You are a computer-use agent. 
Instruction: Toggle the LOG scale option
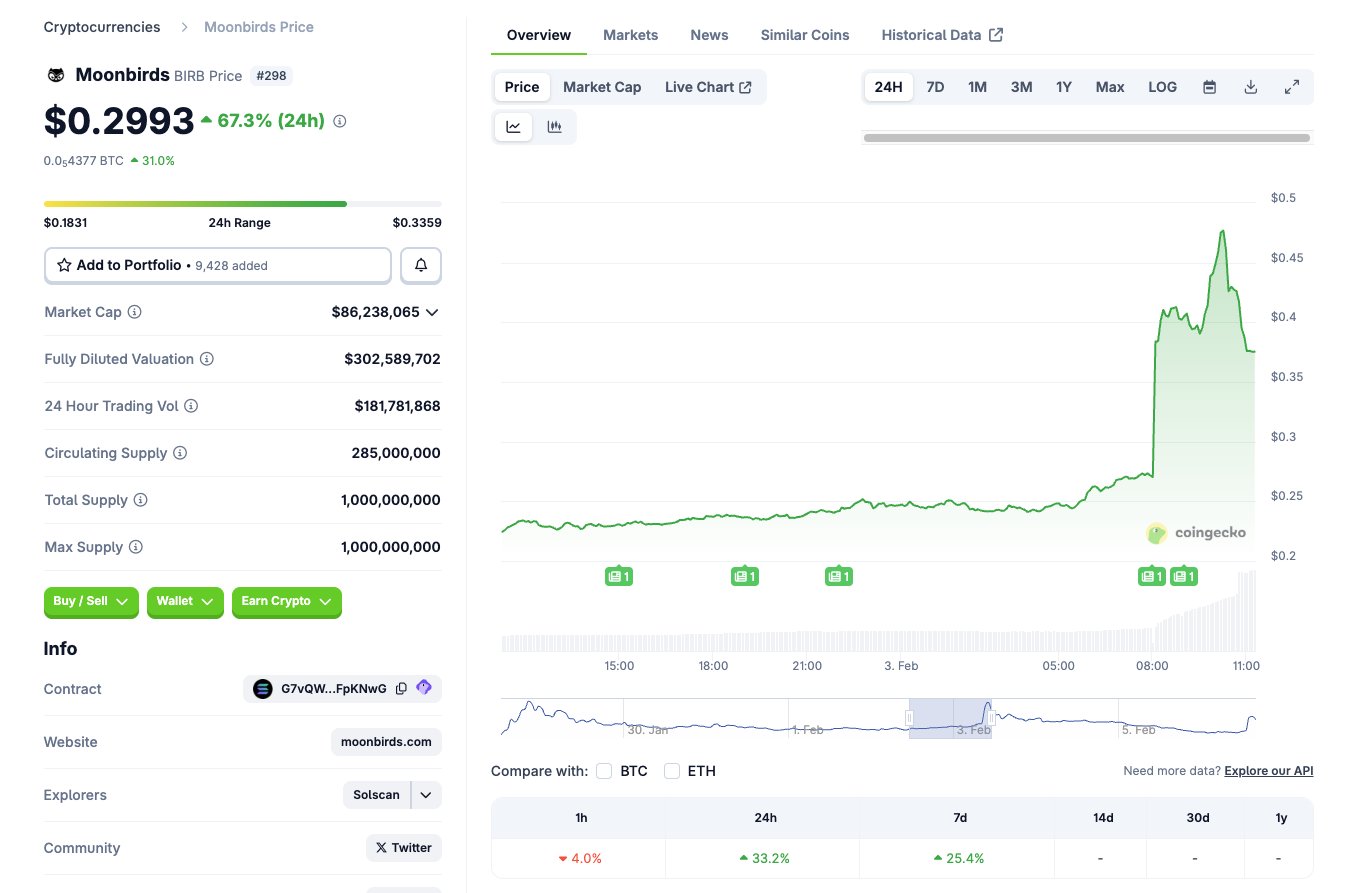point(1162,87)
